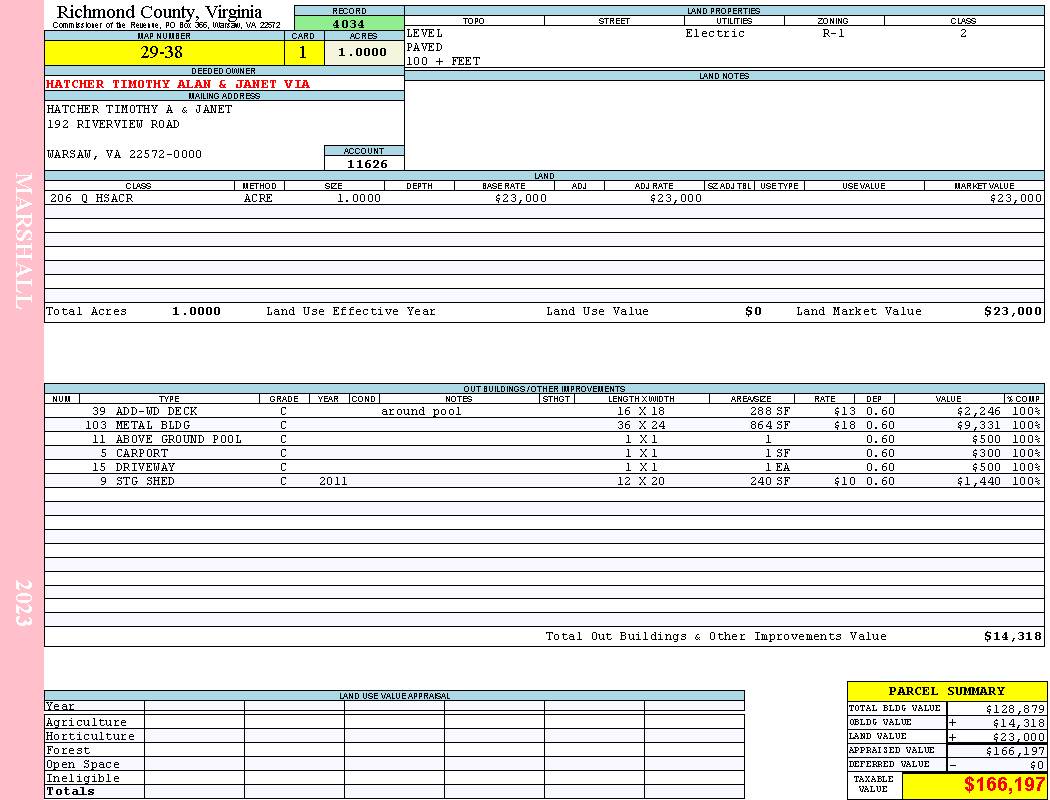Click metal building area 864 SF
This screenshot has width=1050, height=800.
click(x=770, y=425)
